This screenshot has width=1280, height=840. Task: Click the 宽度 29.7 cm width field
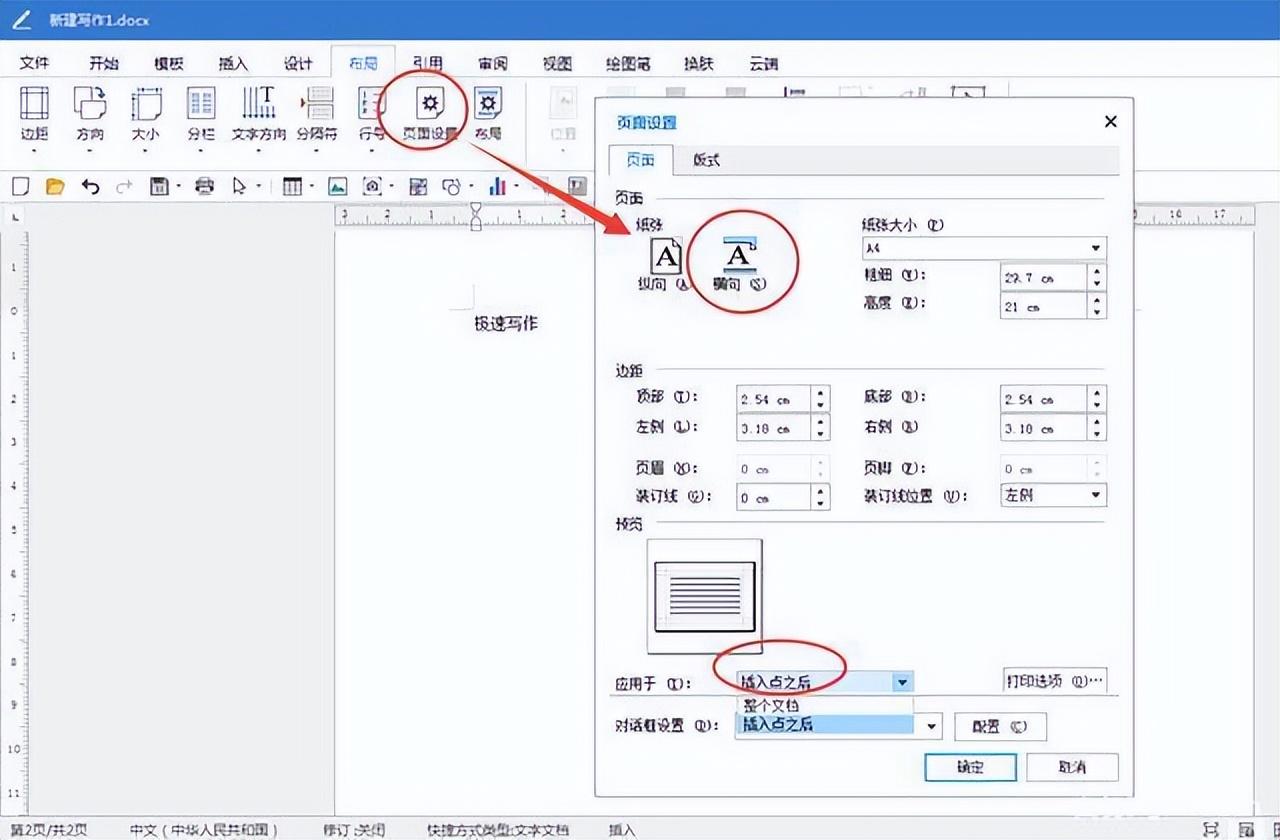pos(1044,277)
